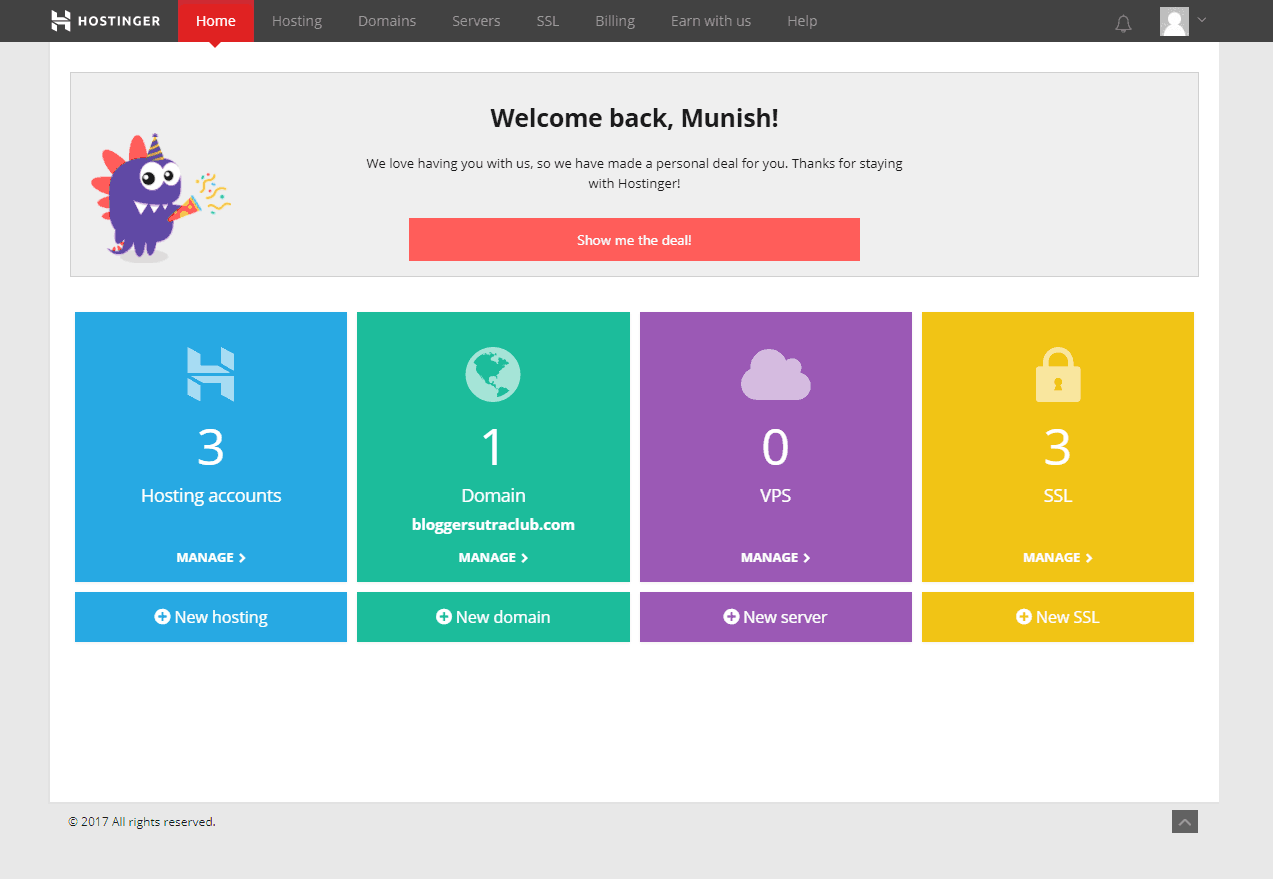Open the Hosting menu

click(297, 21)
